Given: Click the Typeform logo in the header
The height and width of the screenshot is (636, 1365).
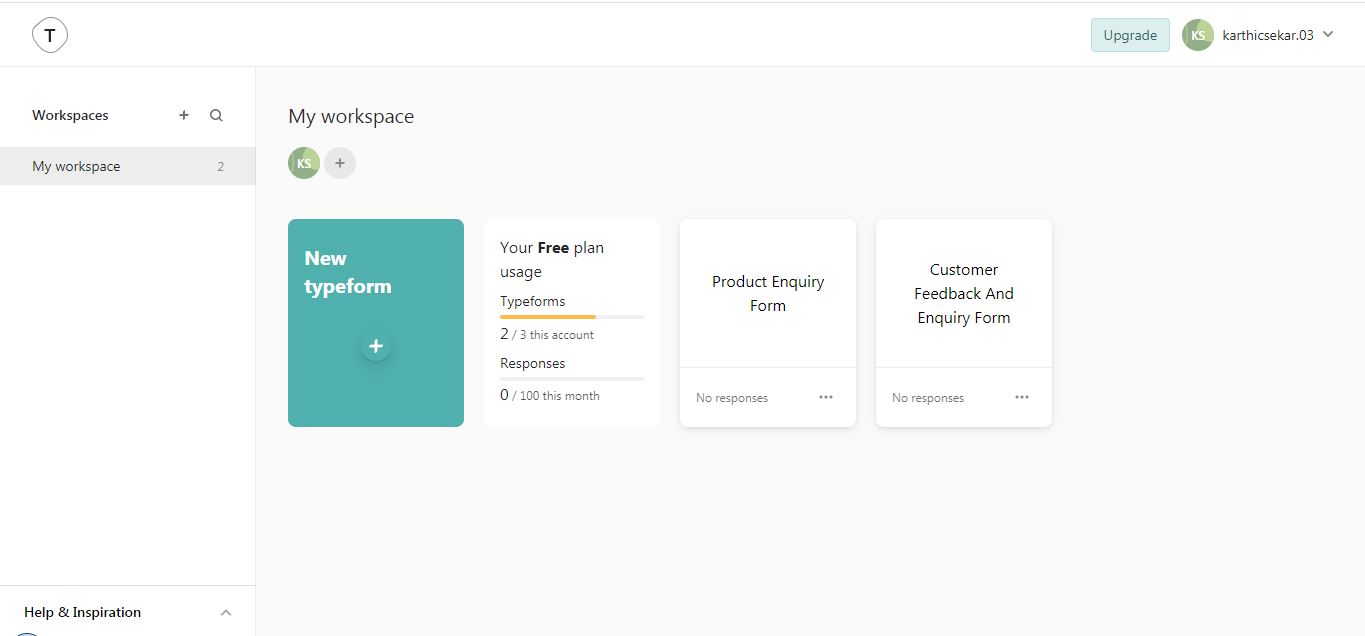Looking at the screenshot, I should 50,36.
